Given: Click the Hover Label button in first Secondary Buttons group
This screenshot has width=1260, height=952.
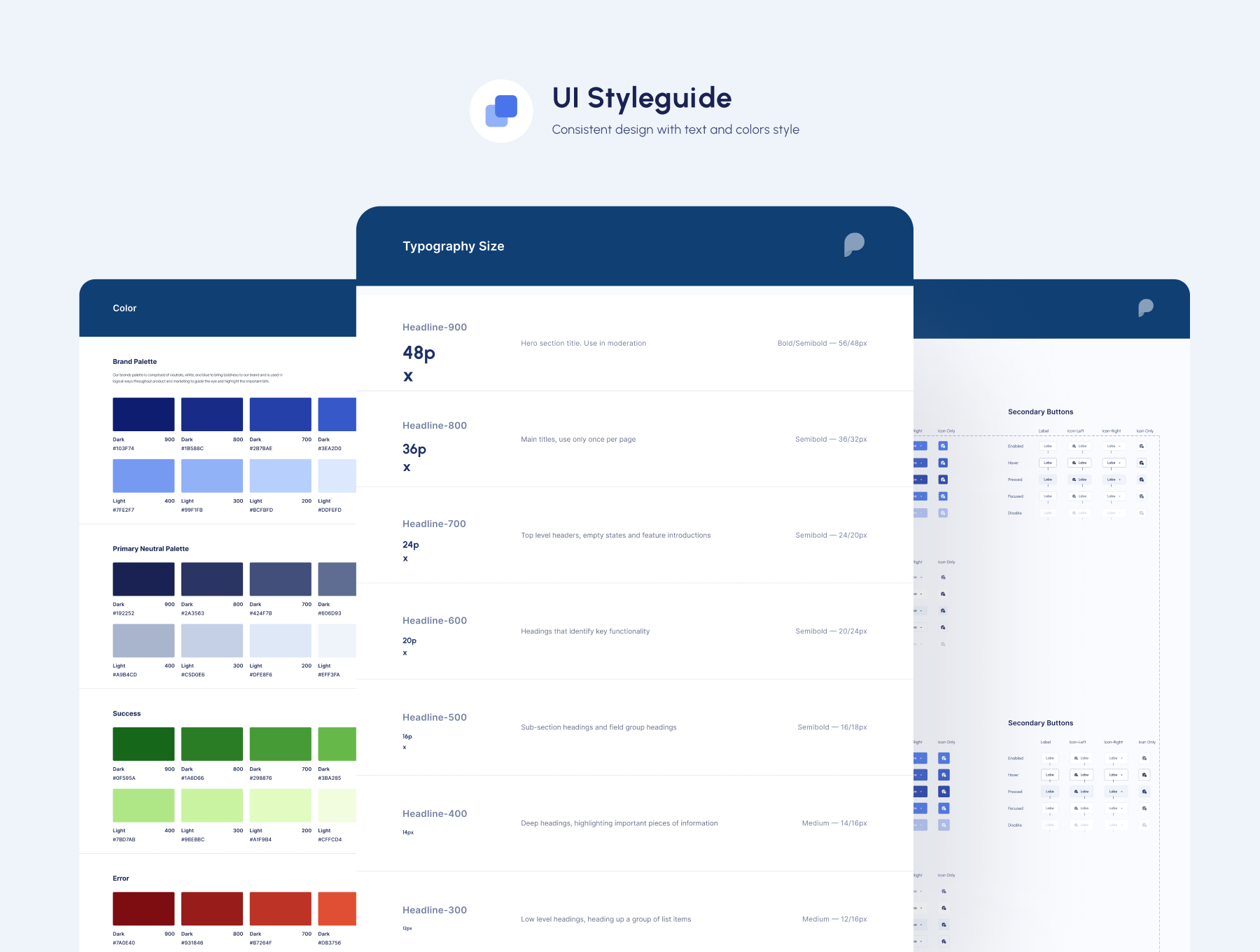Looking at the screenshot, I should coord(1048,463).
